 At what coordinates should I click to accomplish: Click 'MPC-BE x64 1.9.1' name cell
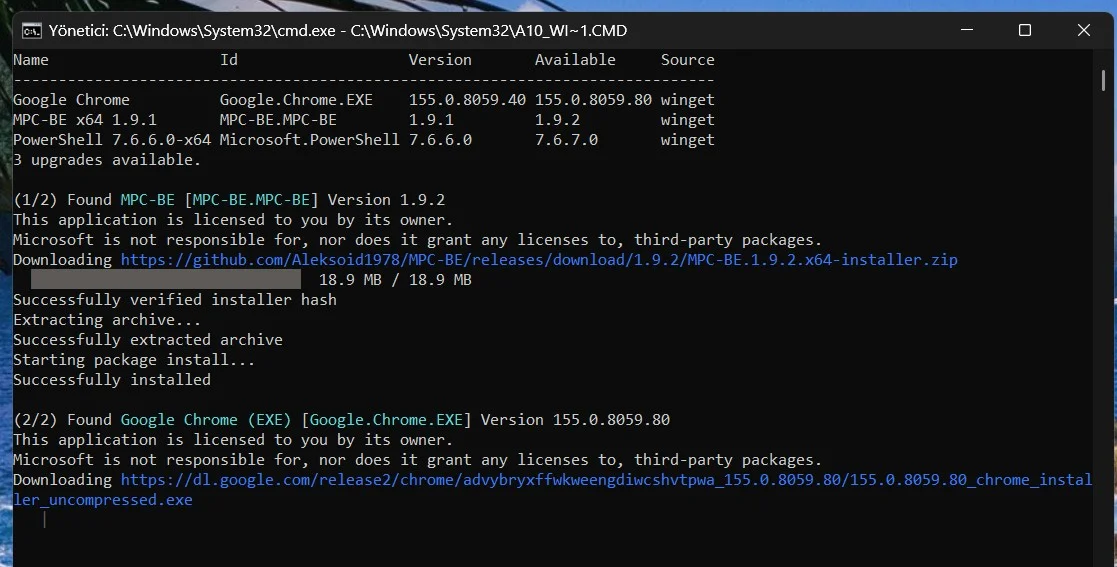pyautogui.click(x=85, y=120)
